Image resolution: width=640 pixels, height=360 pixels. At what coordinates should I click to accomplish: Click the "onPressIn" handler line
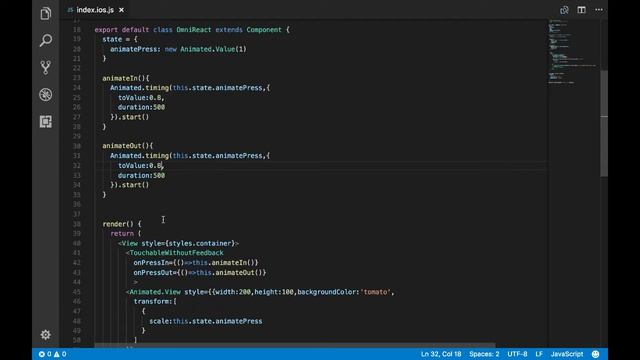point(196,262)
